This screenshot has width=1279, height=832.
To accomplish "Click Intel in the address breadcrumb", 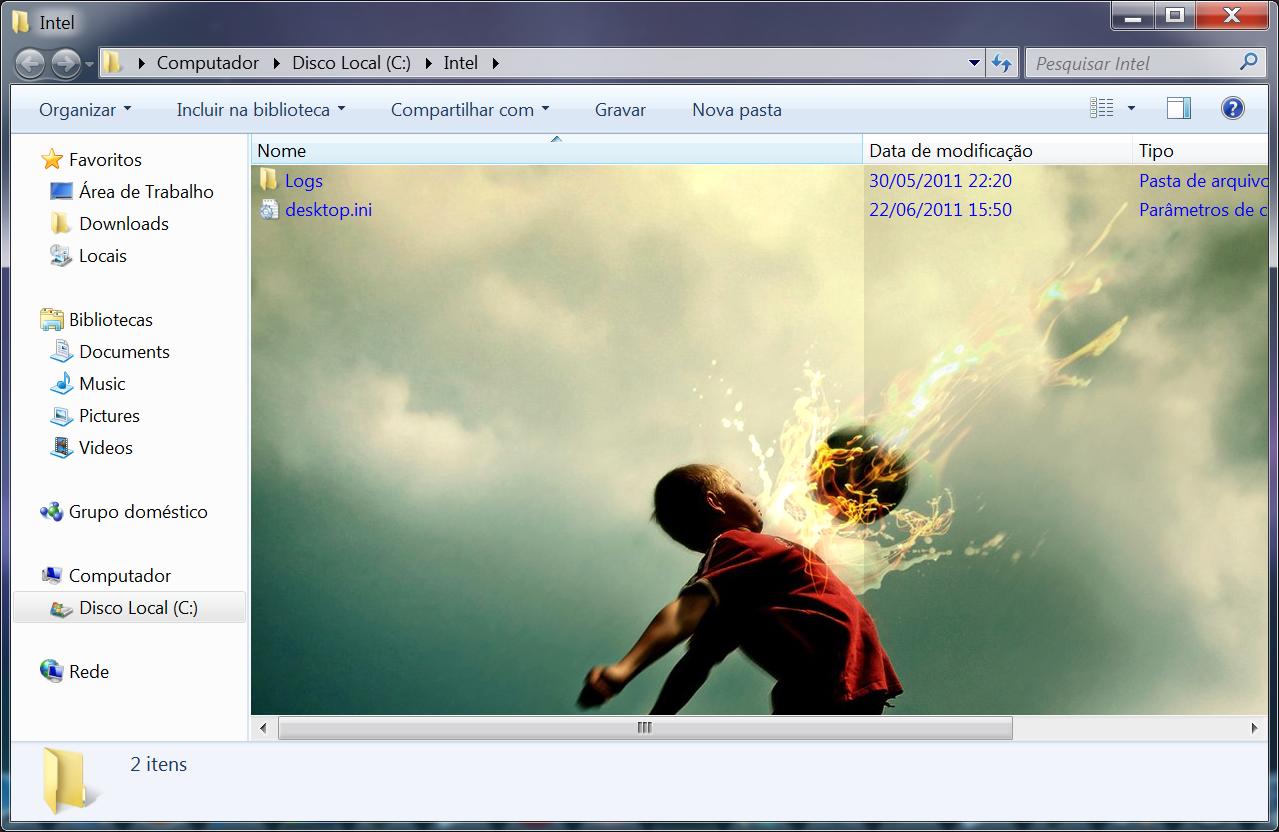I will point(460,63).
